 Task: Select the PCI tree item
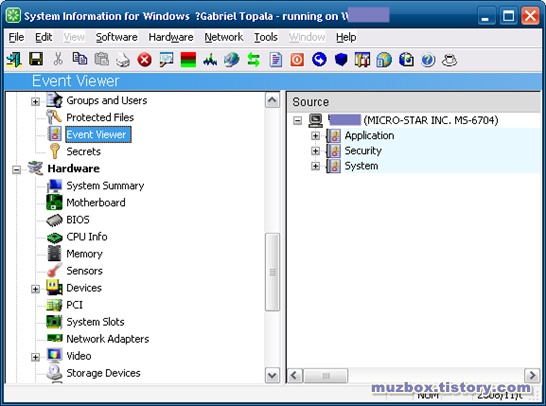(x=75, y=305)
